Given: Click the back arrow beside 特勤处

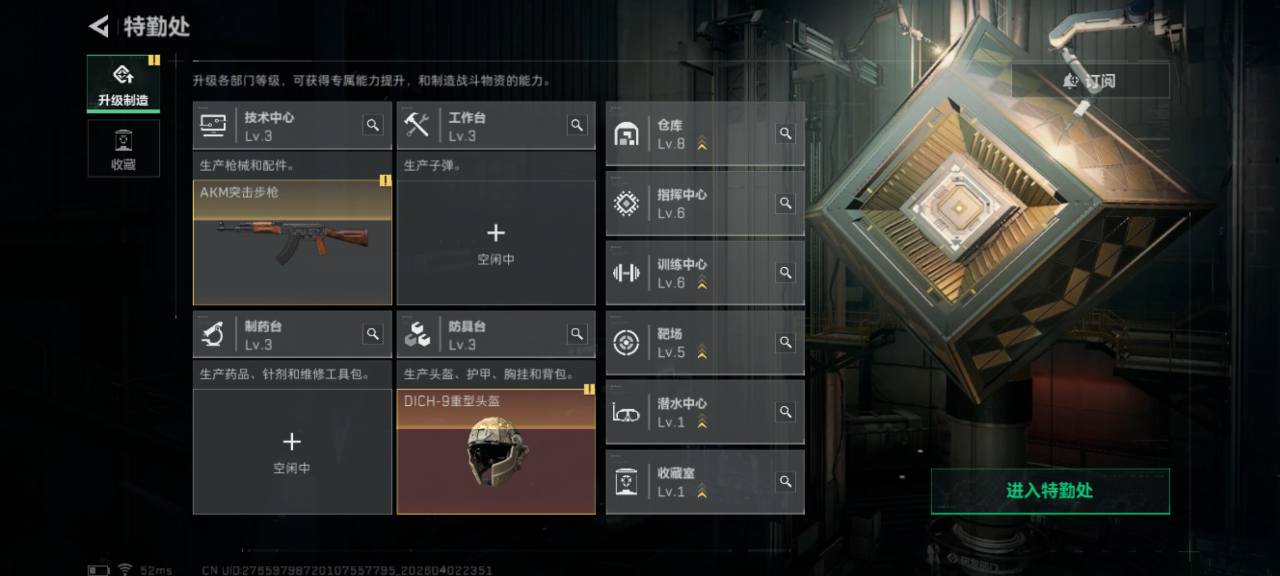Looking at the screenshot, I should [x=99, y=26].
